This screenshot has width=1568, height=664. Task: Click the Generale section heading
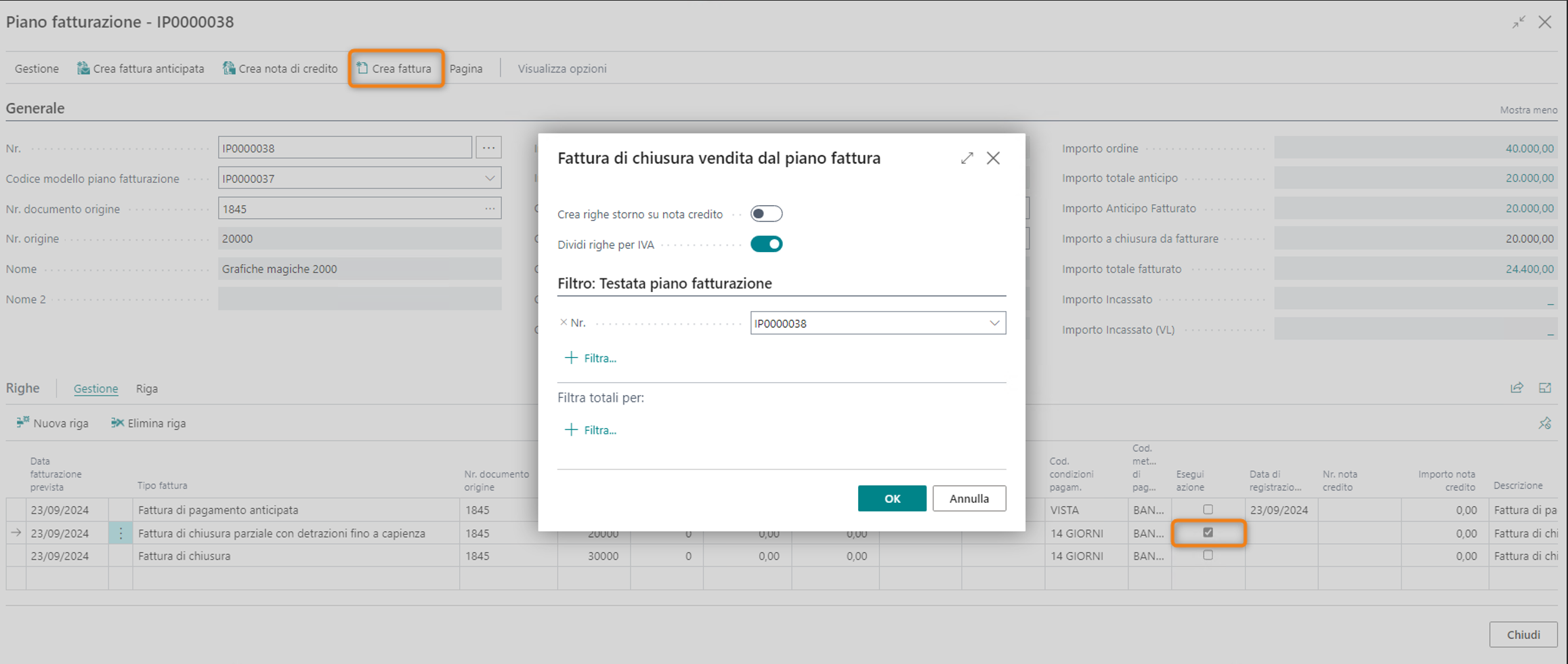pos(35,108)
